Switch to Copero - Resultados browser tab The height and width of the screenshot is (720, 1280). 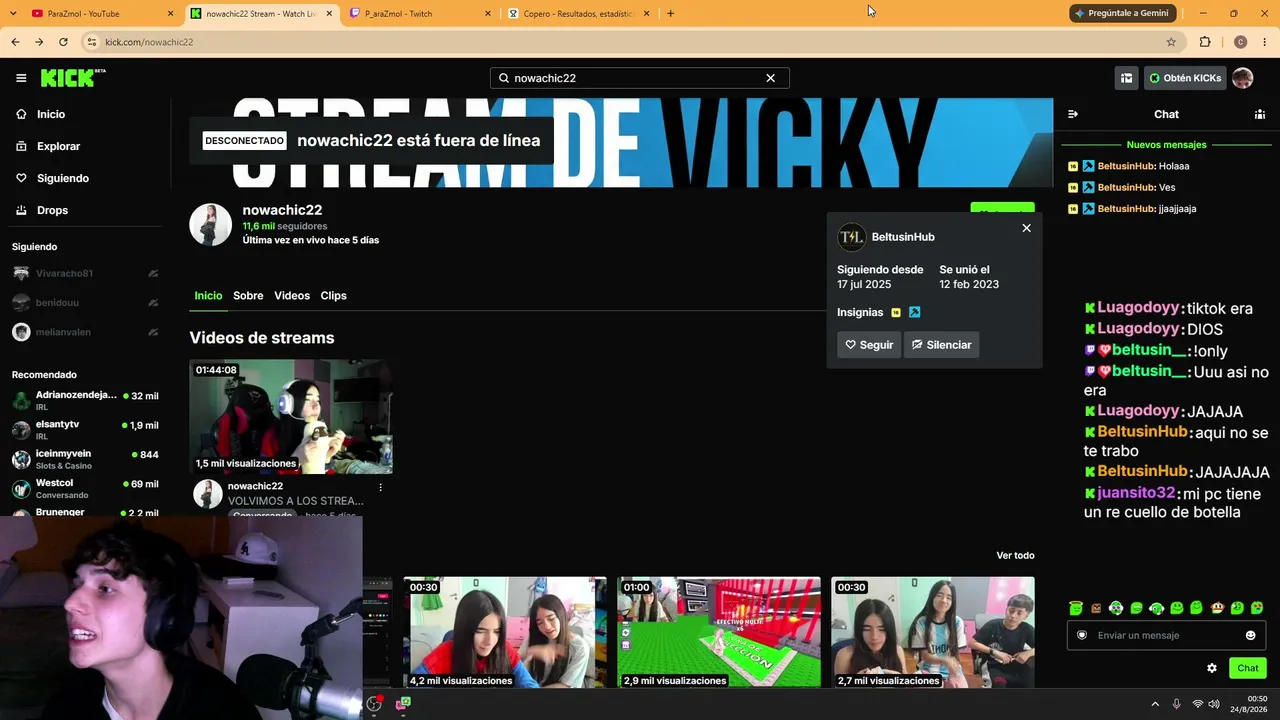pyautogui.click(x=578, y=14)
